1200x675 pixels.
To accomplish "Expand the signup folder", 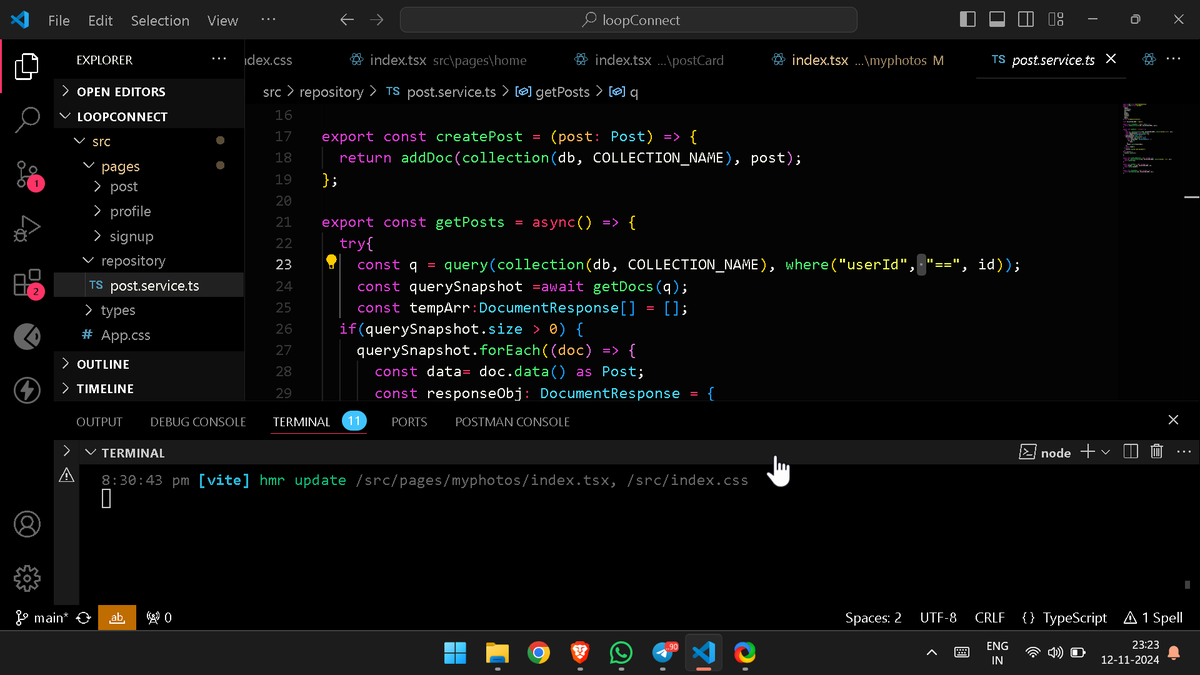I will coord(149,236).
